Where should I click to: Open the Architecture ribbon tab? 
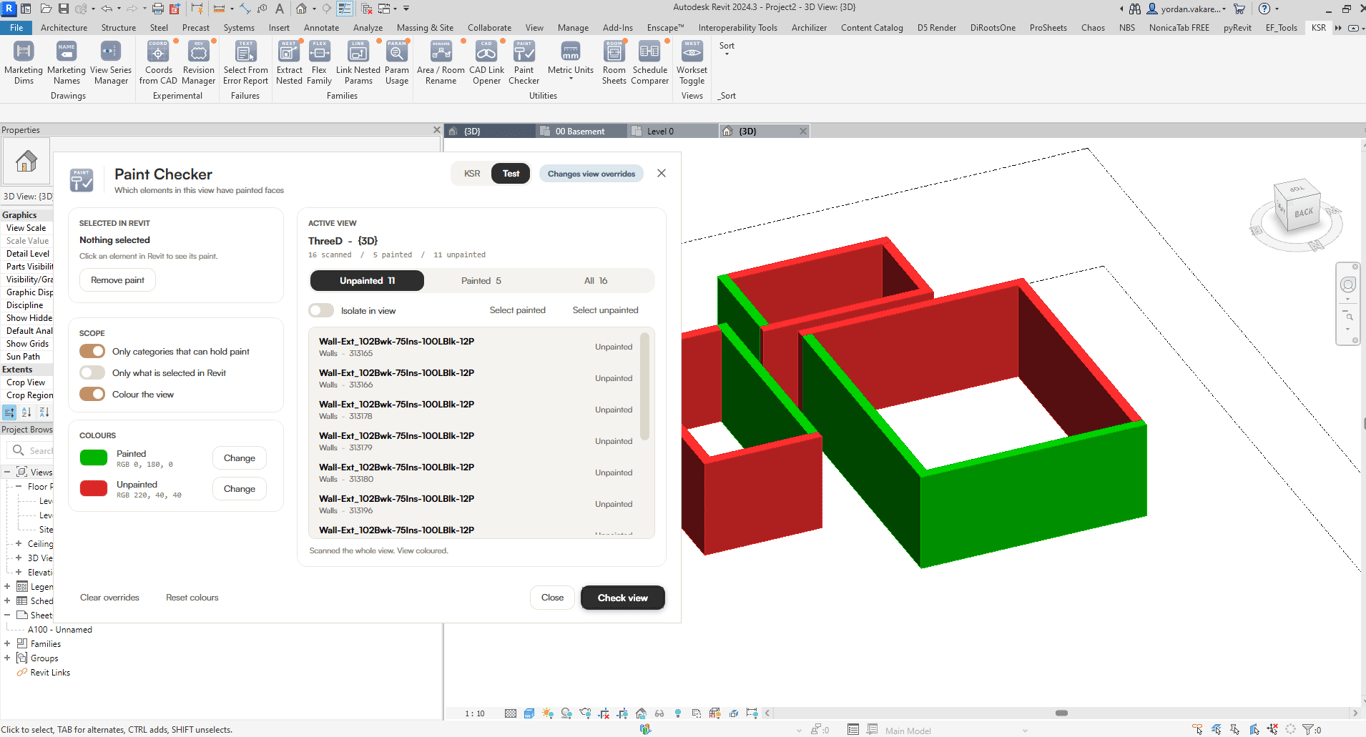click(x=64, y=28)
